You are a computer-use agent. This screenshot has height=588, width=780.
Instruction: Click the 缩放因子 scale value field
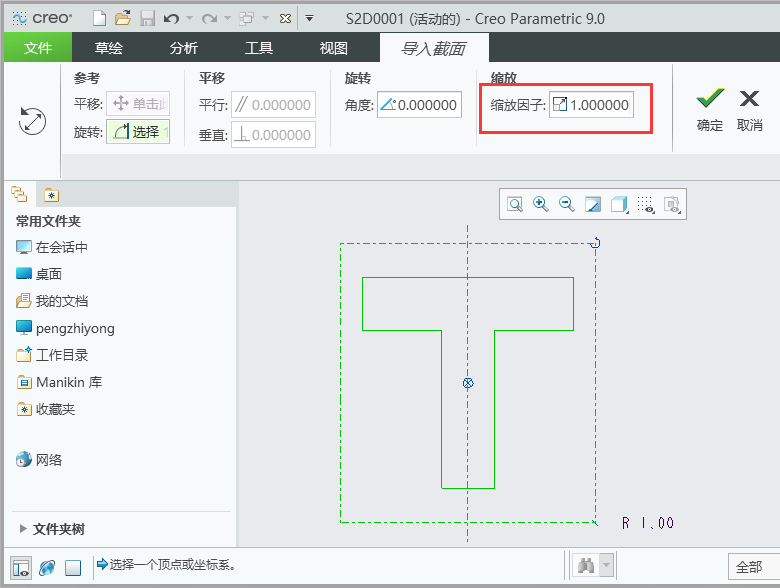pyautogui.click(x=591, y=105)
